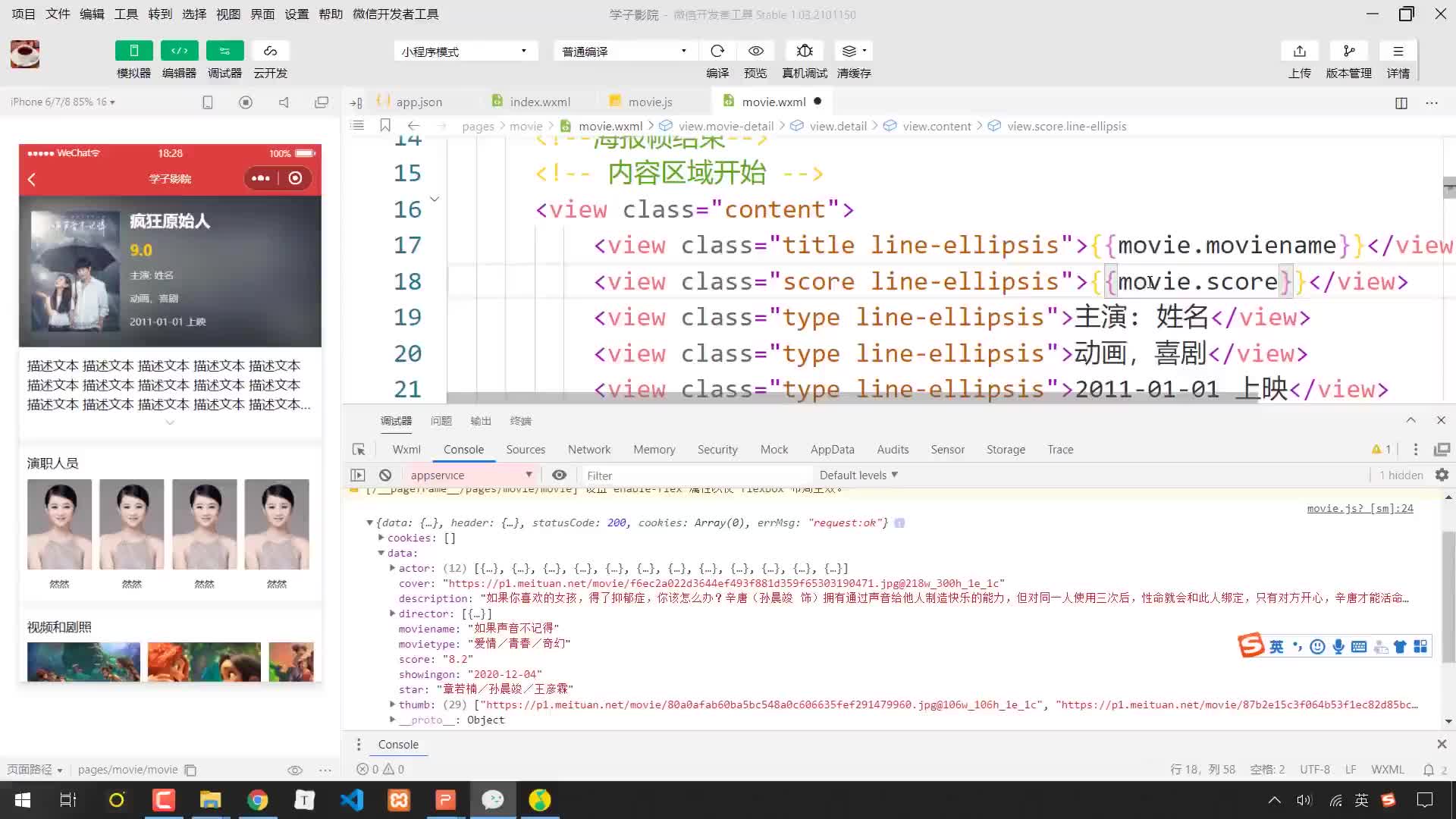Expand the director array node
Viewport: 1456px width, 819px height.
pyautogui.click(x=392, y=613)
